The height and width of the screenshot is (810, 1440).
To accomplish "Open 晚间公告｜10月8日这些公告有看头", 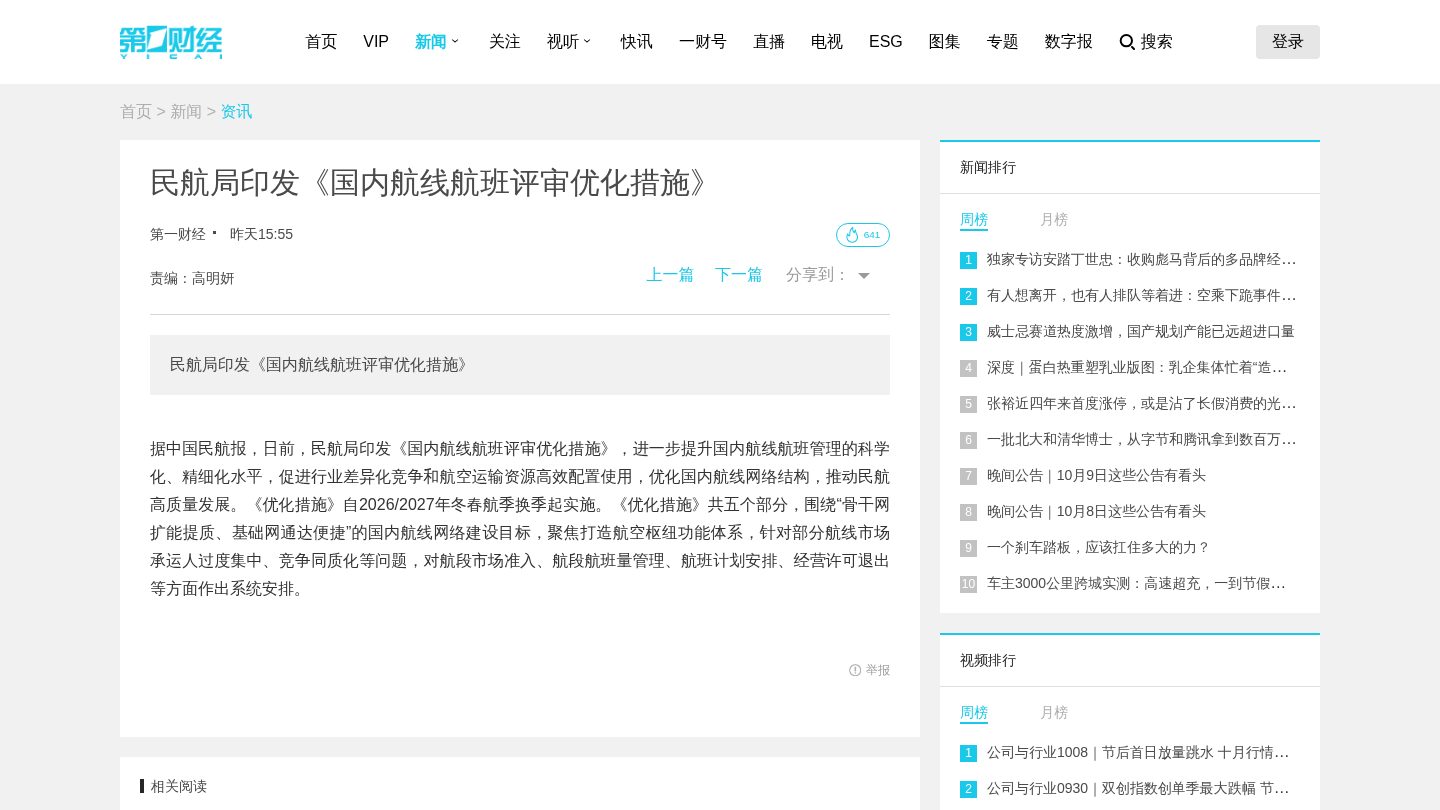I will 1096,512.
